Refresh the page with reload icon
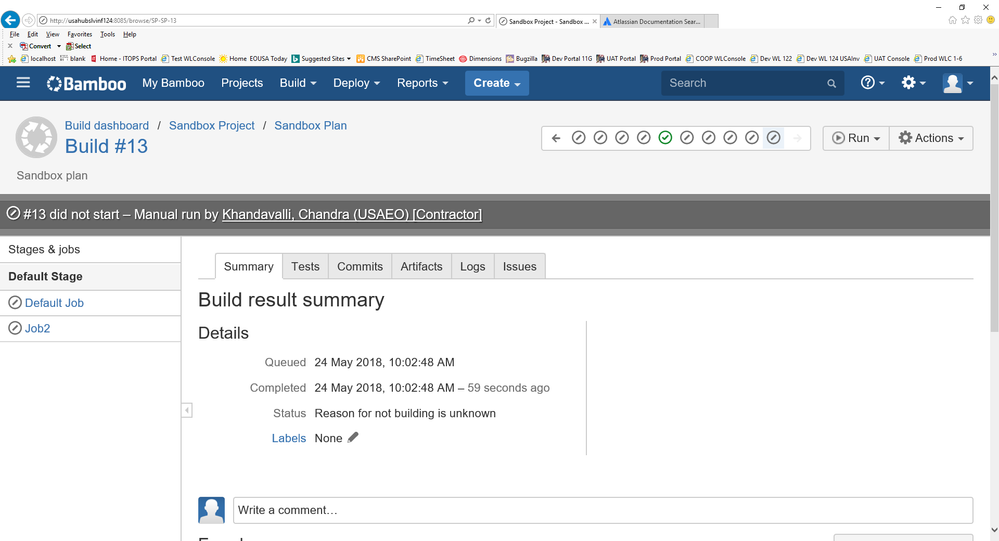The width and height of the screenshot is (999, 541). (488, 20)
